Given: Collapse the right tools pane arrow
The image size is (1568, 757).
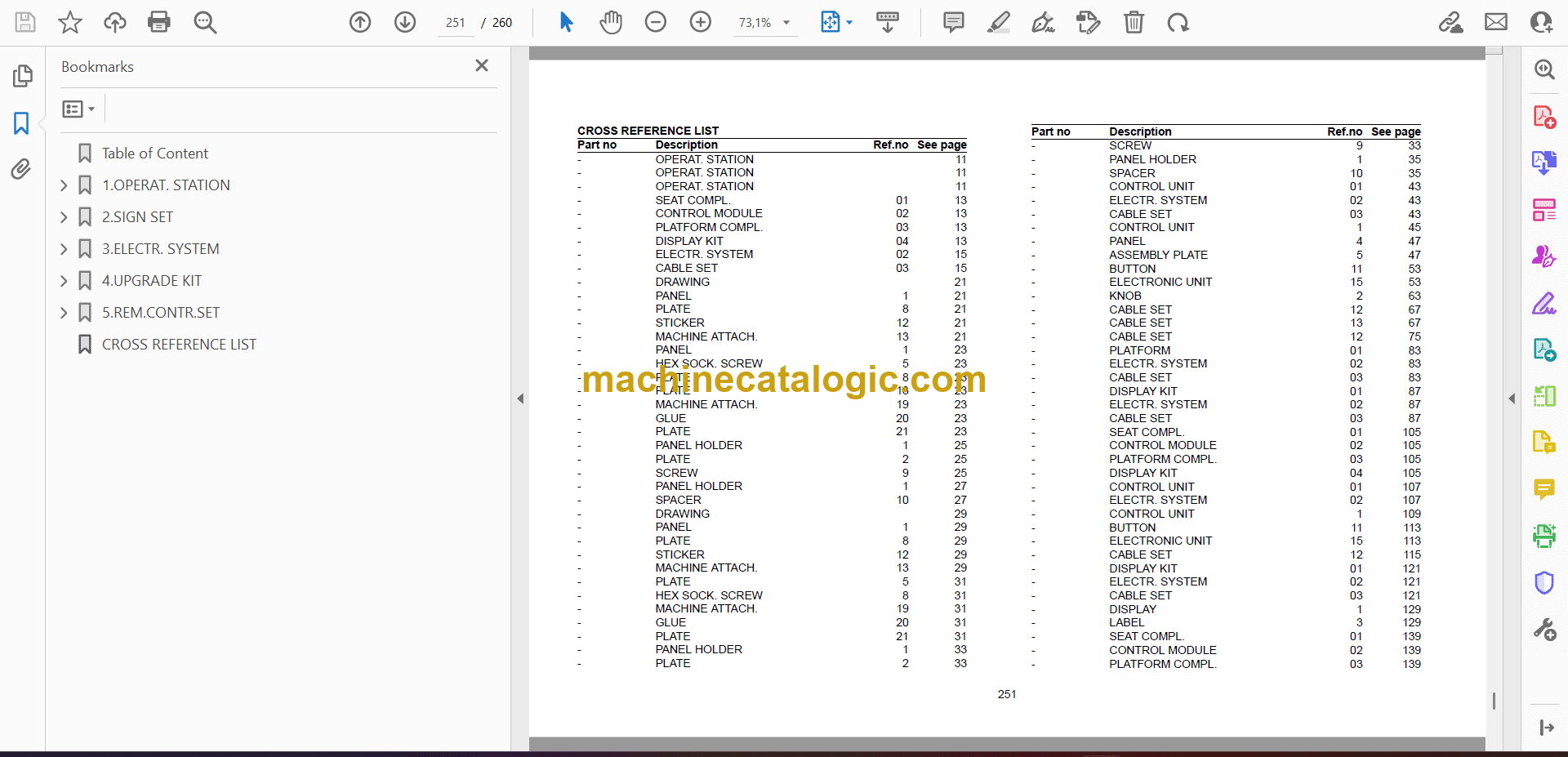Looking at the screenshot, I should click(1512, 399).
